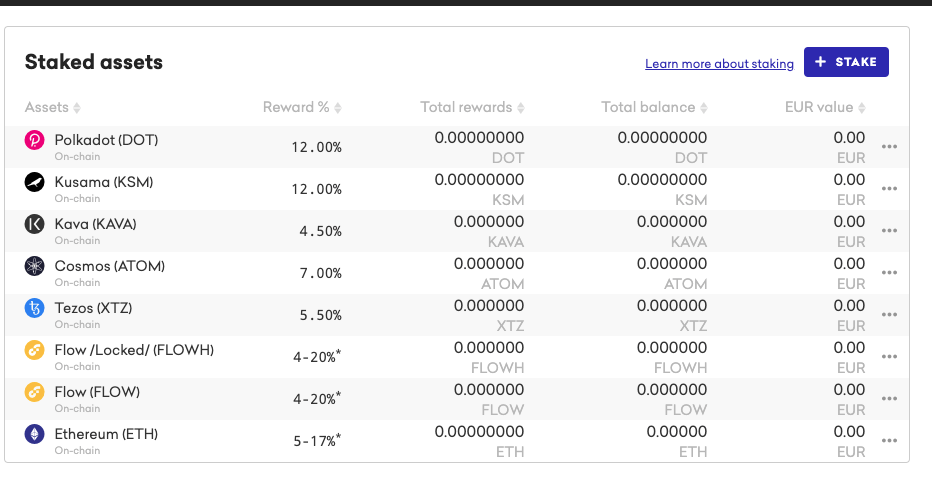Image resolution: width=932 pixels, height=481 pixels.
Task: Sort the table by Assets column
Action: (52, 107)
